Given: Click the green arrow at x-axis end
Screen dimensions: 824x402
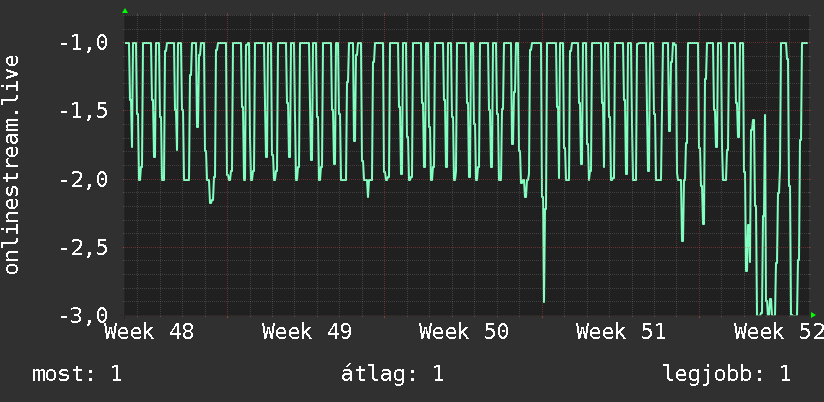Looking at the screenshot, I should 813,315.
